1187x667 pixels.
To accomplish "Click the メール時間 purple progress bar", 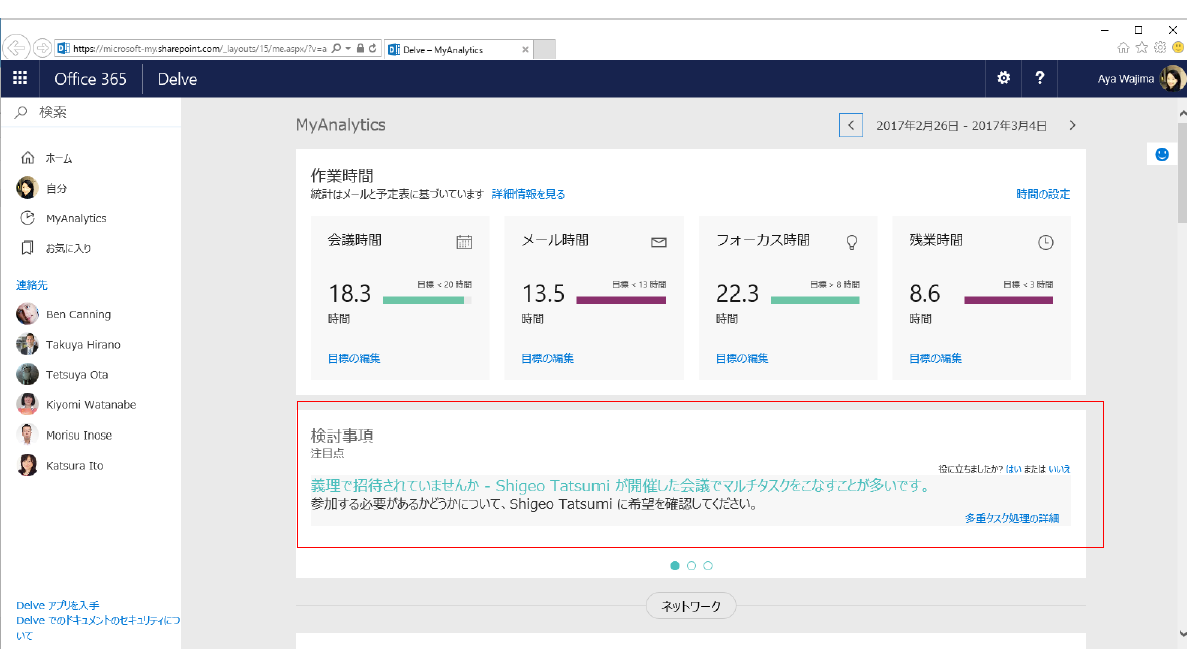I will point(621,301).
